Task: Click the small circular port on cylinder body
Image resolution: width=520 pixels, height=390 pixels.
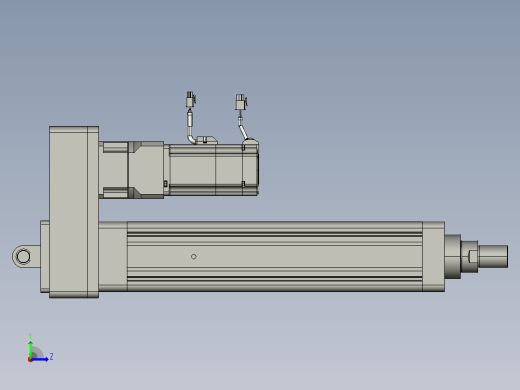Action: pyautogui.click(x=194, y=256)
